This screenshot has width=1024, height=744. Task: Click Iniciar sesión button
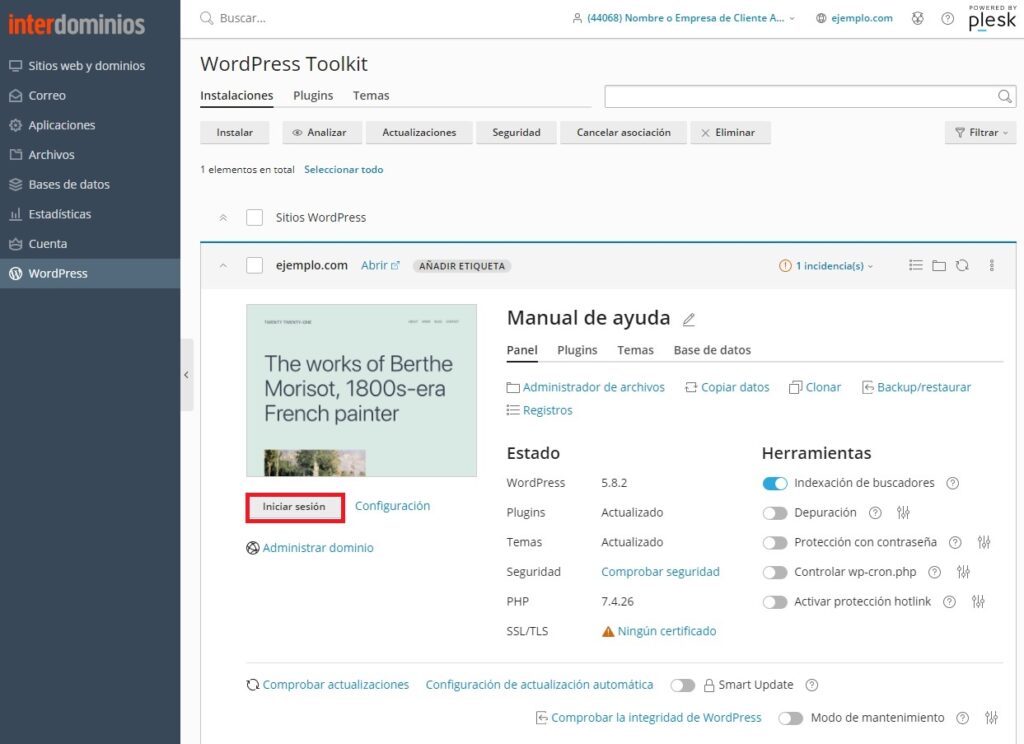(294, 507)
